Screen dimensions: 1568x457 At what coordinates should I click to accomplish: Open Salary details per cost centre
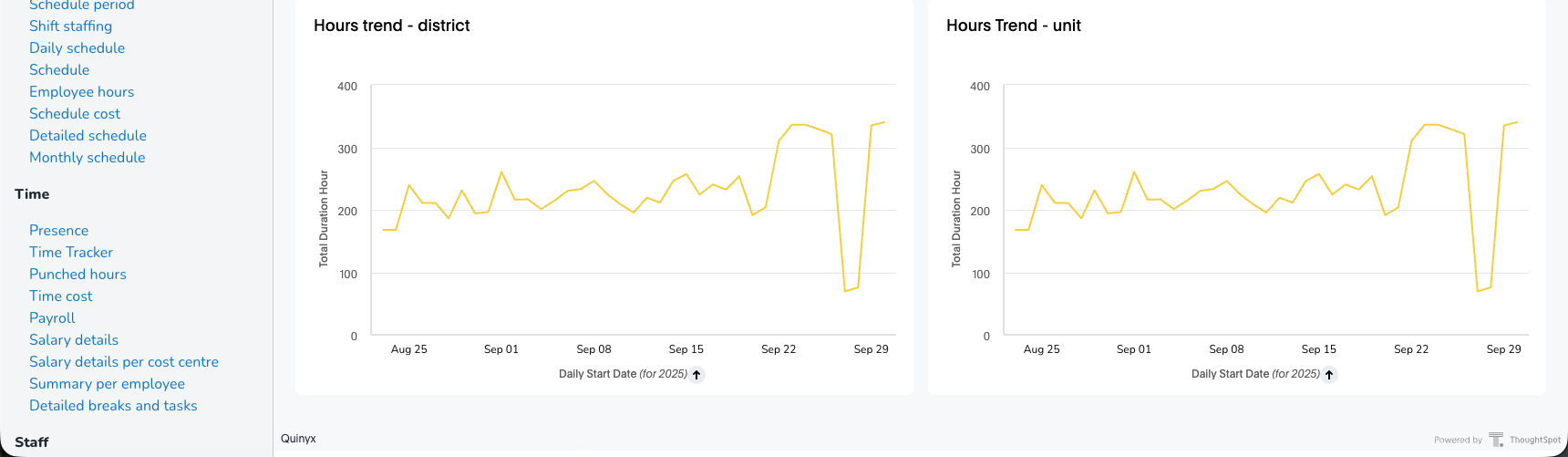click(x=124, y=362)
